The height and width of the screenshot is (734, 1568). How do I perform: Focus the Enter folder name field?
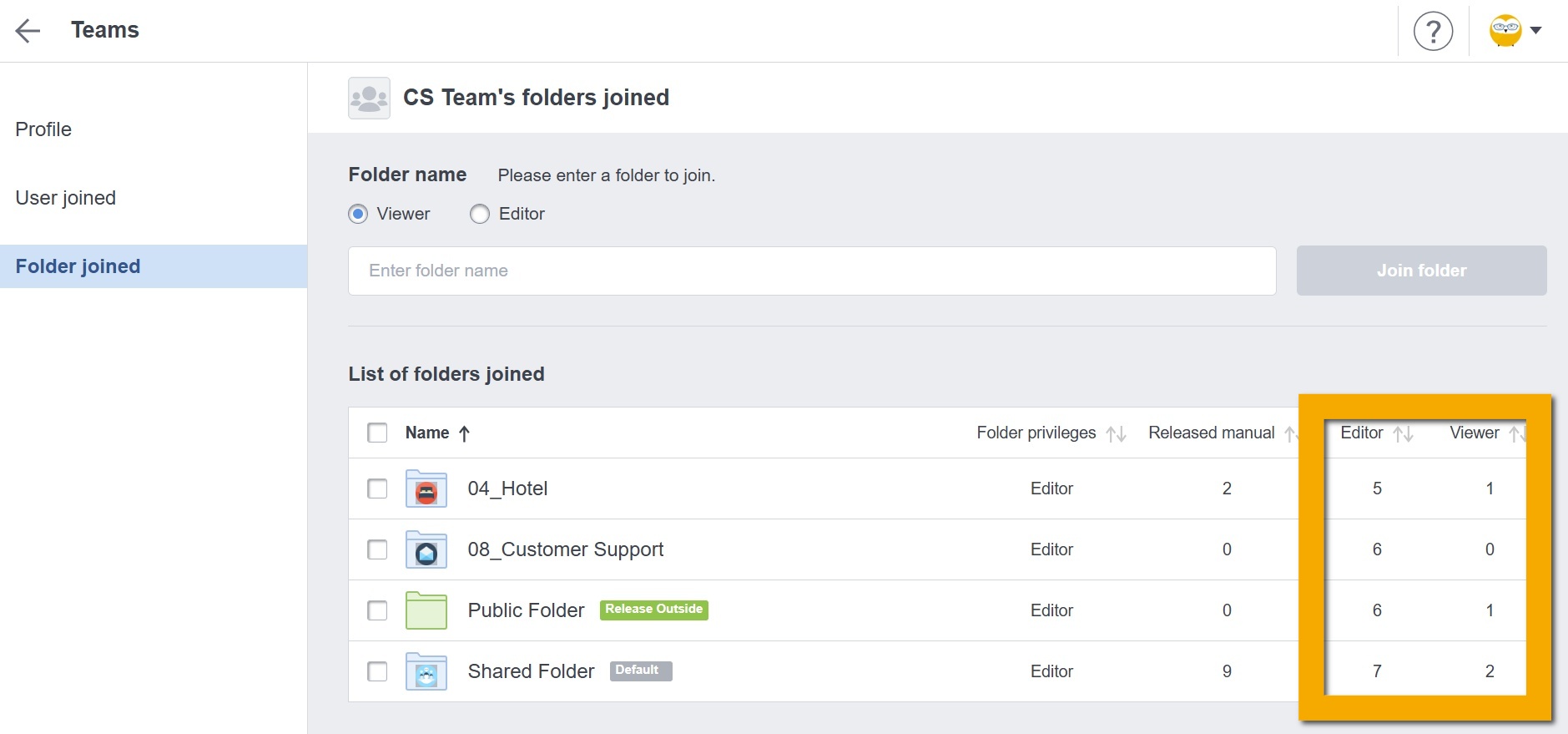[x=811, y=271]
